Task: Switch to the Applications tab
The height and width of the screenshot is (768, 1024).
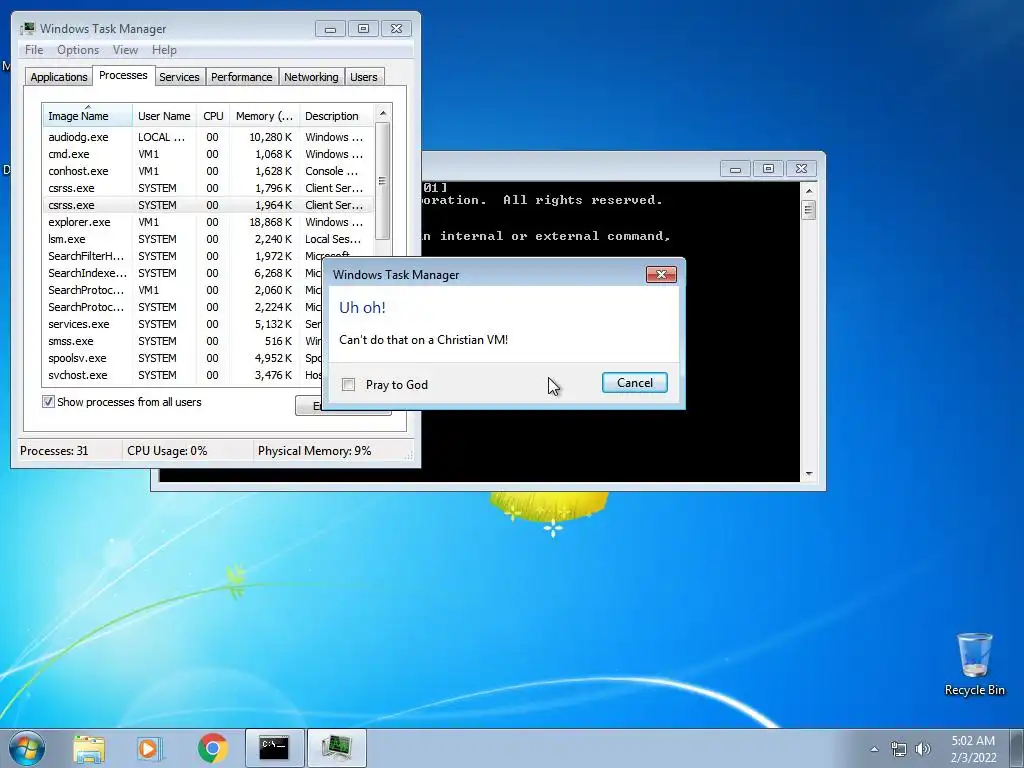Action: pyautogui.click(x=59, y=77)
